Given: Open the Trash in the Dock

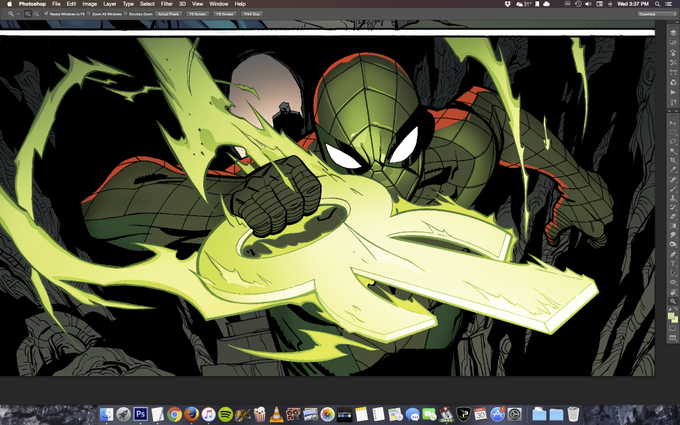Looking at the screenshot, I should tap(573, 414).
